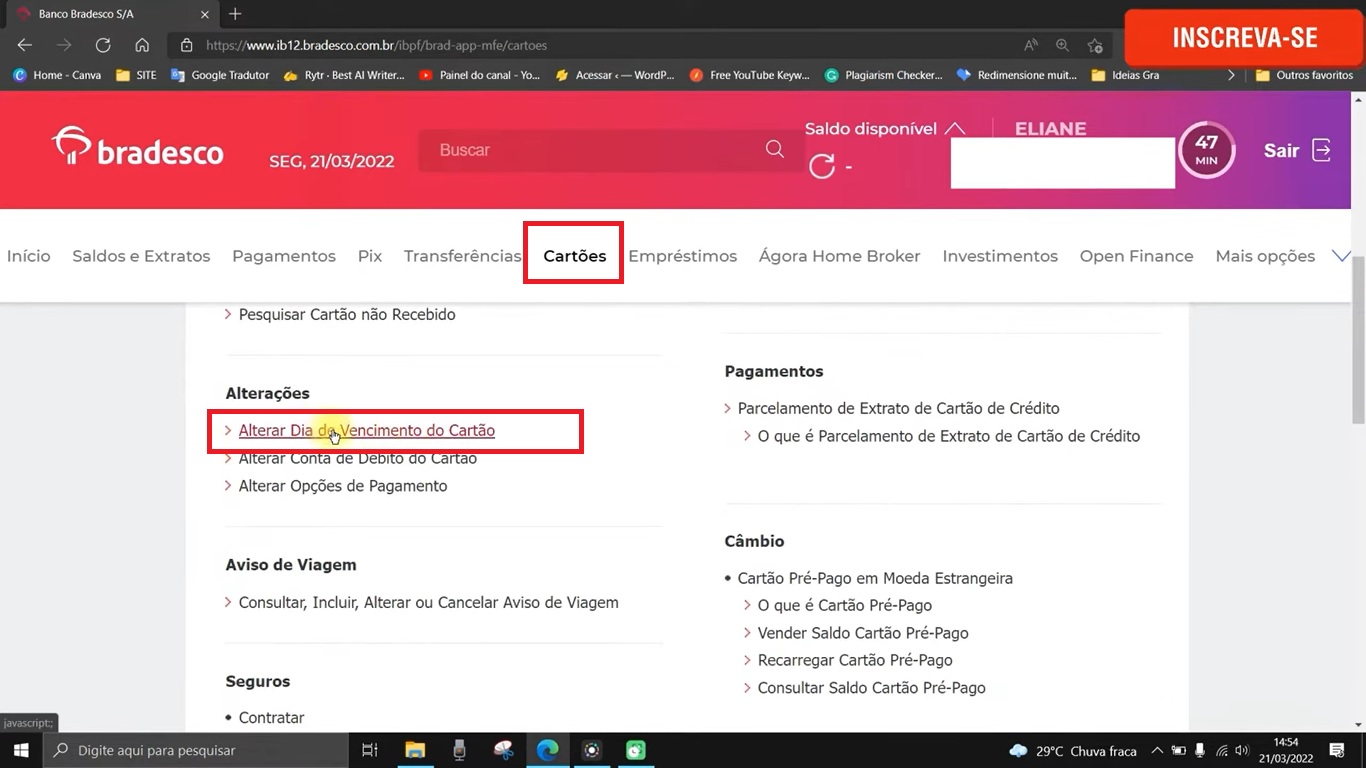This screenshot has width=1366, height=768.
Task: Click Alterar Opções de Pagamento
Action: tap(343, 486)
